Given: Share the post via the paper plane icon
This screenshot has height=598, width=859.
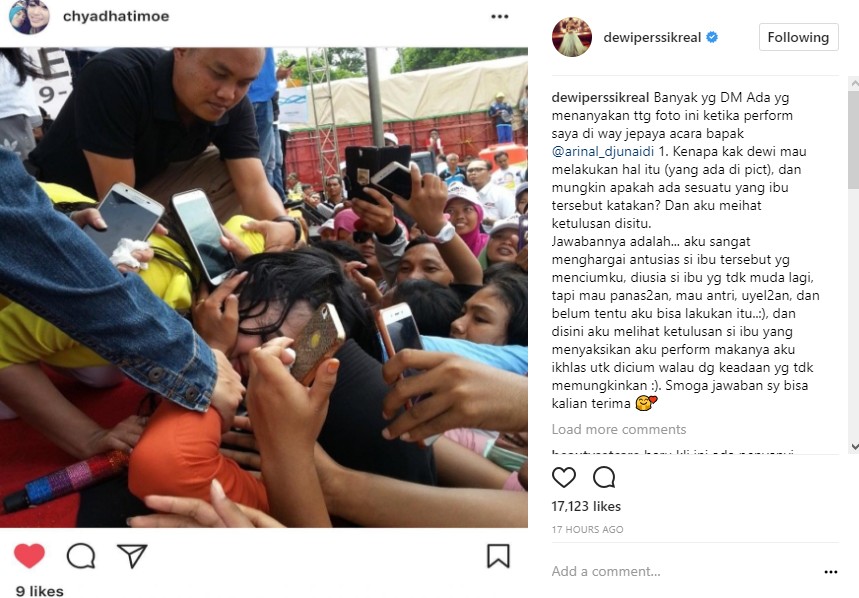Looking at the screenshot, I should (x=132, y=556).
